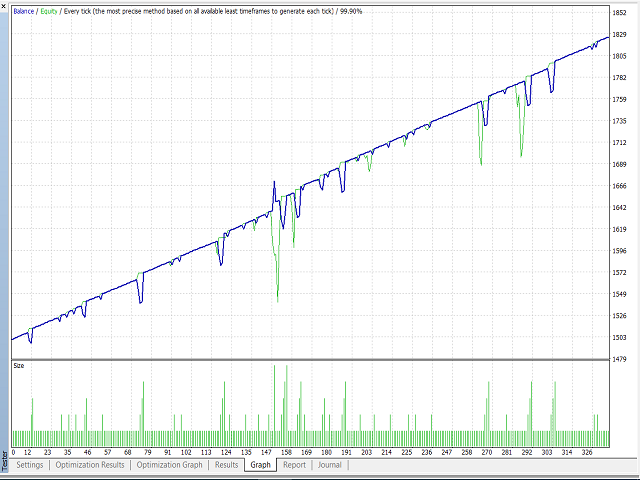Image resolution: width=640 pixels, height=480 pixels.
Task: Click the Equity legend label
Action: pyautogui.click(x=49, y=11)
